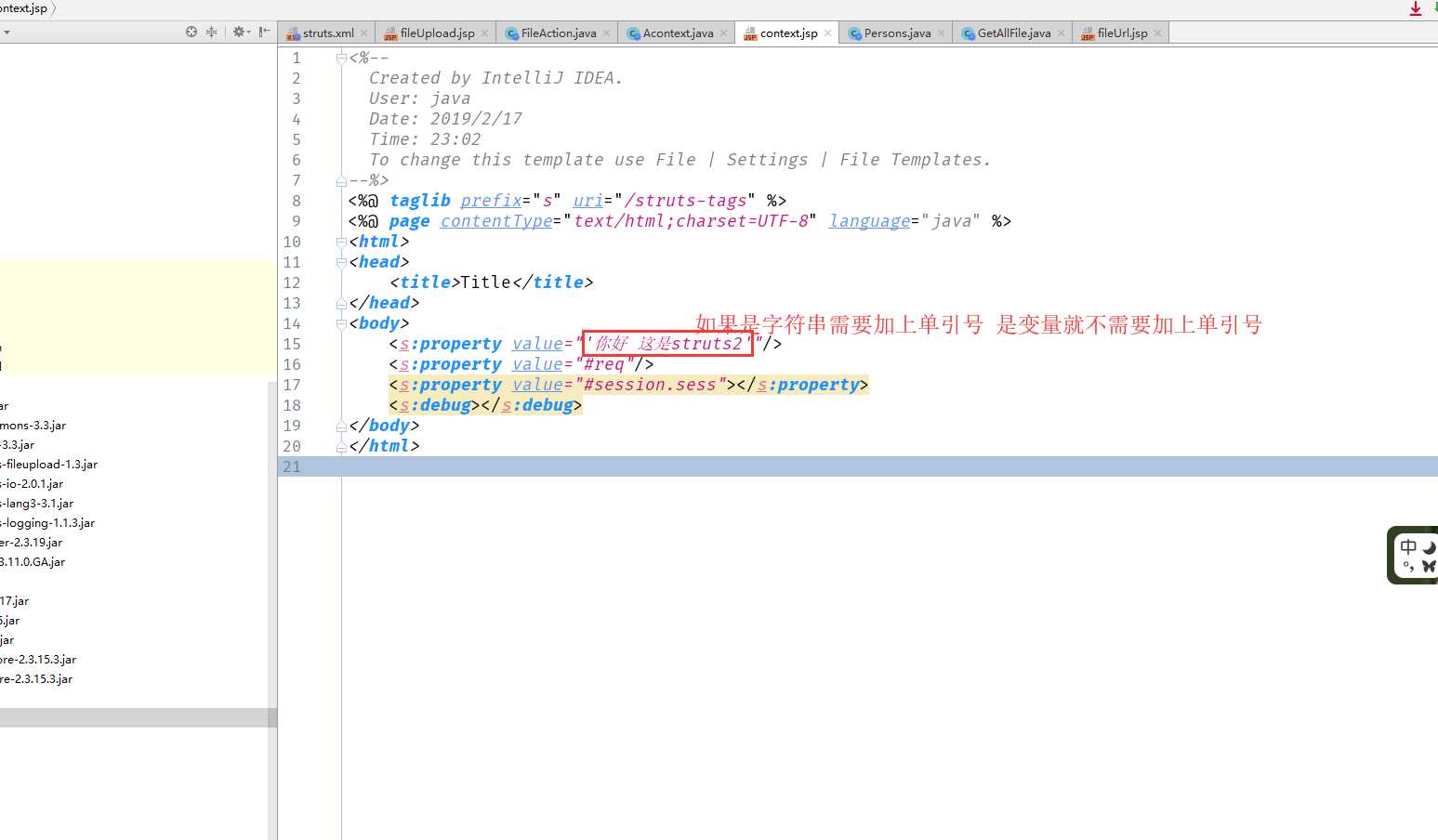
Task: Click the red download arrow icon
Action: [1416, 8]
